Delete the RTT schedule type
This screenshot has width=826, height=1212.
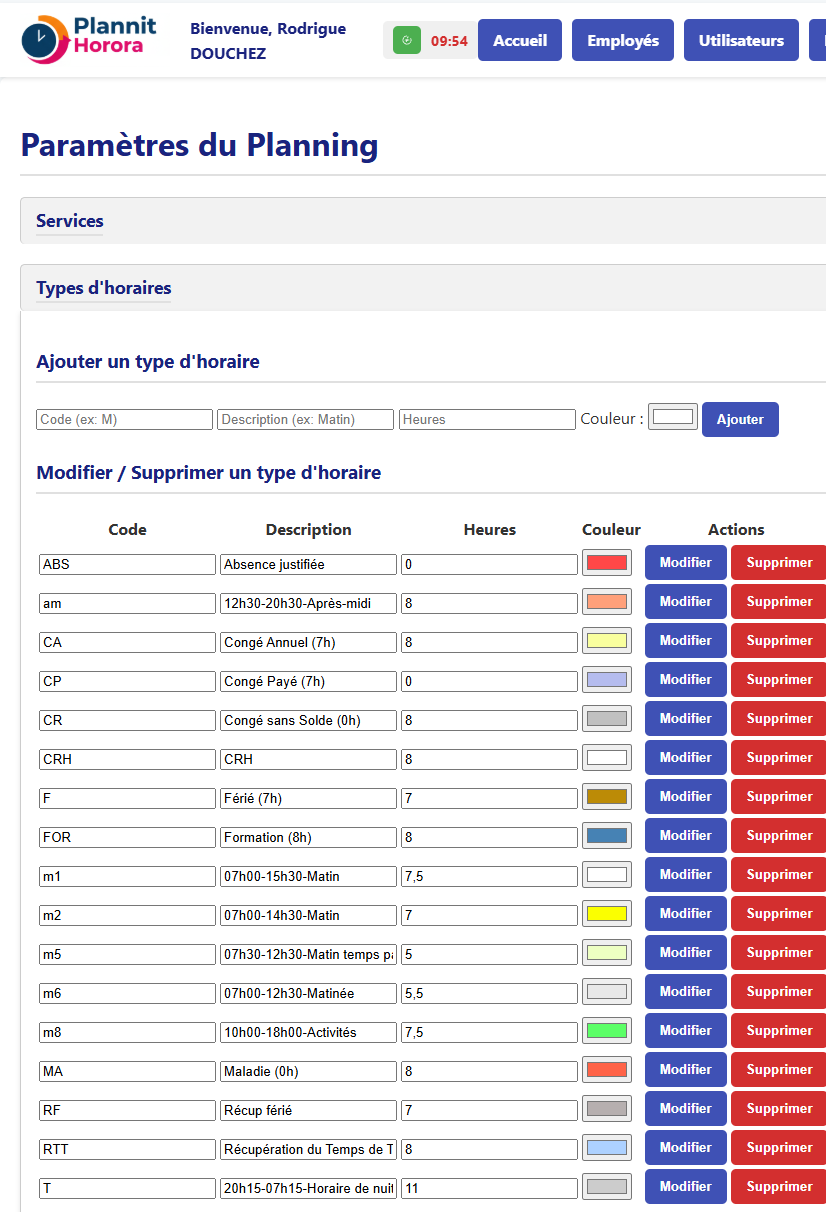pos(779,1148)
